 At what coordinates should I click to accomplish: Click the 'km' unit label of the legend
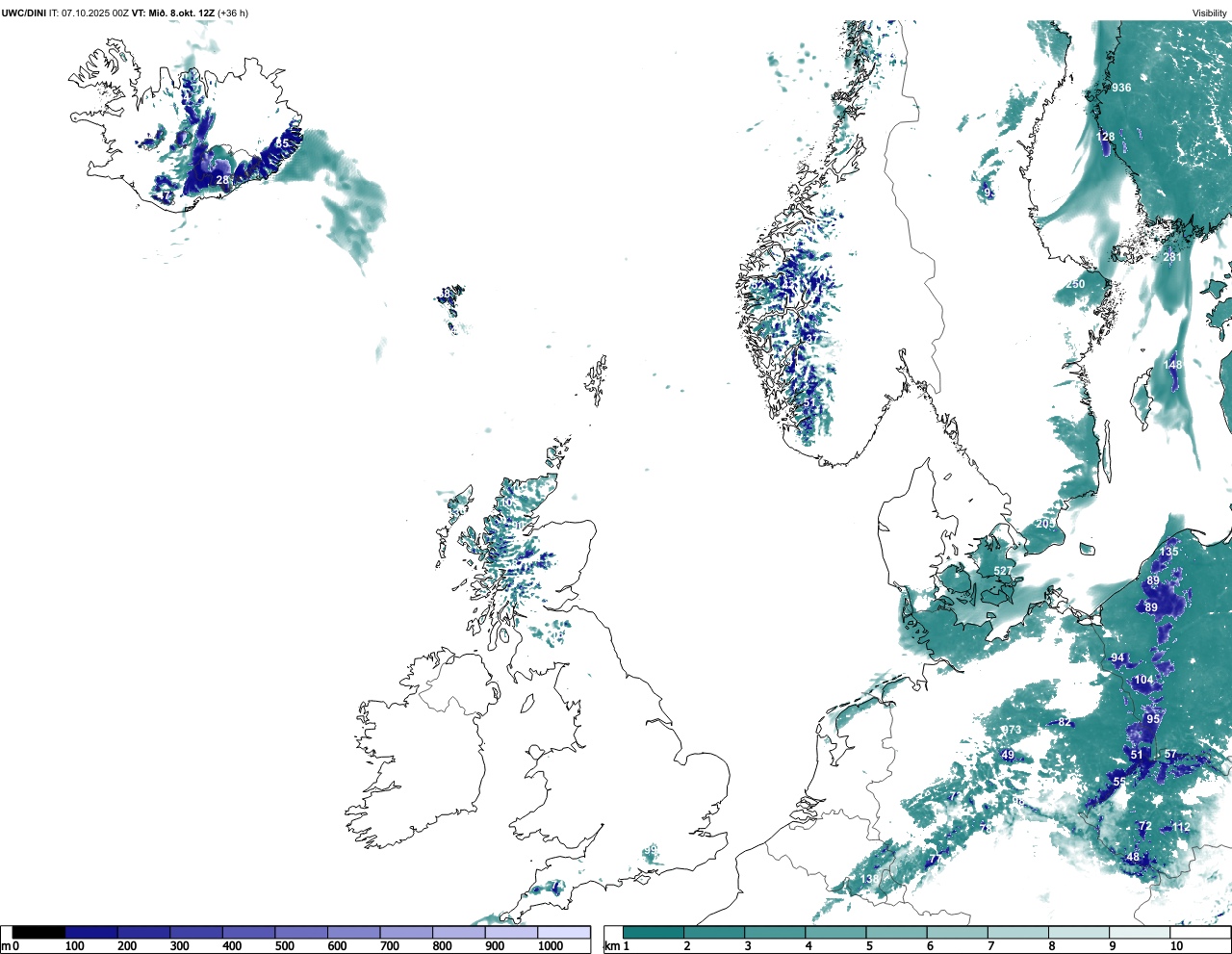coord(611,946)
